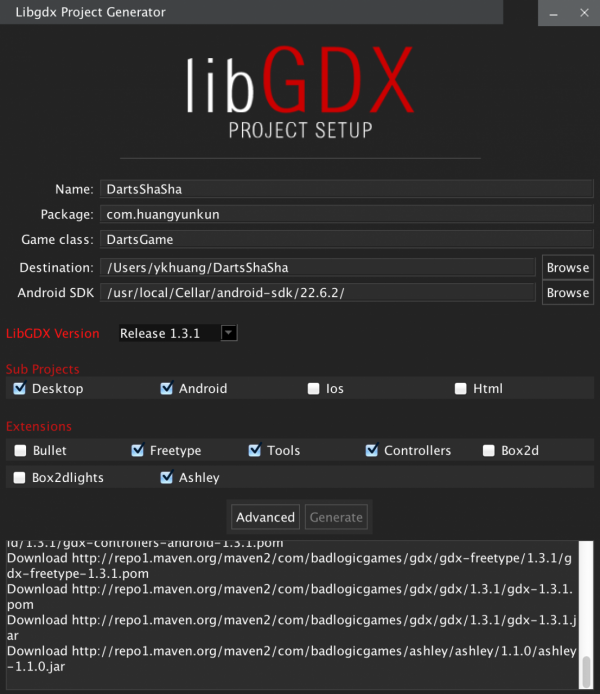Click the log output scrollbar thumb

[586, 672]
